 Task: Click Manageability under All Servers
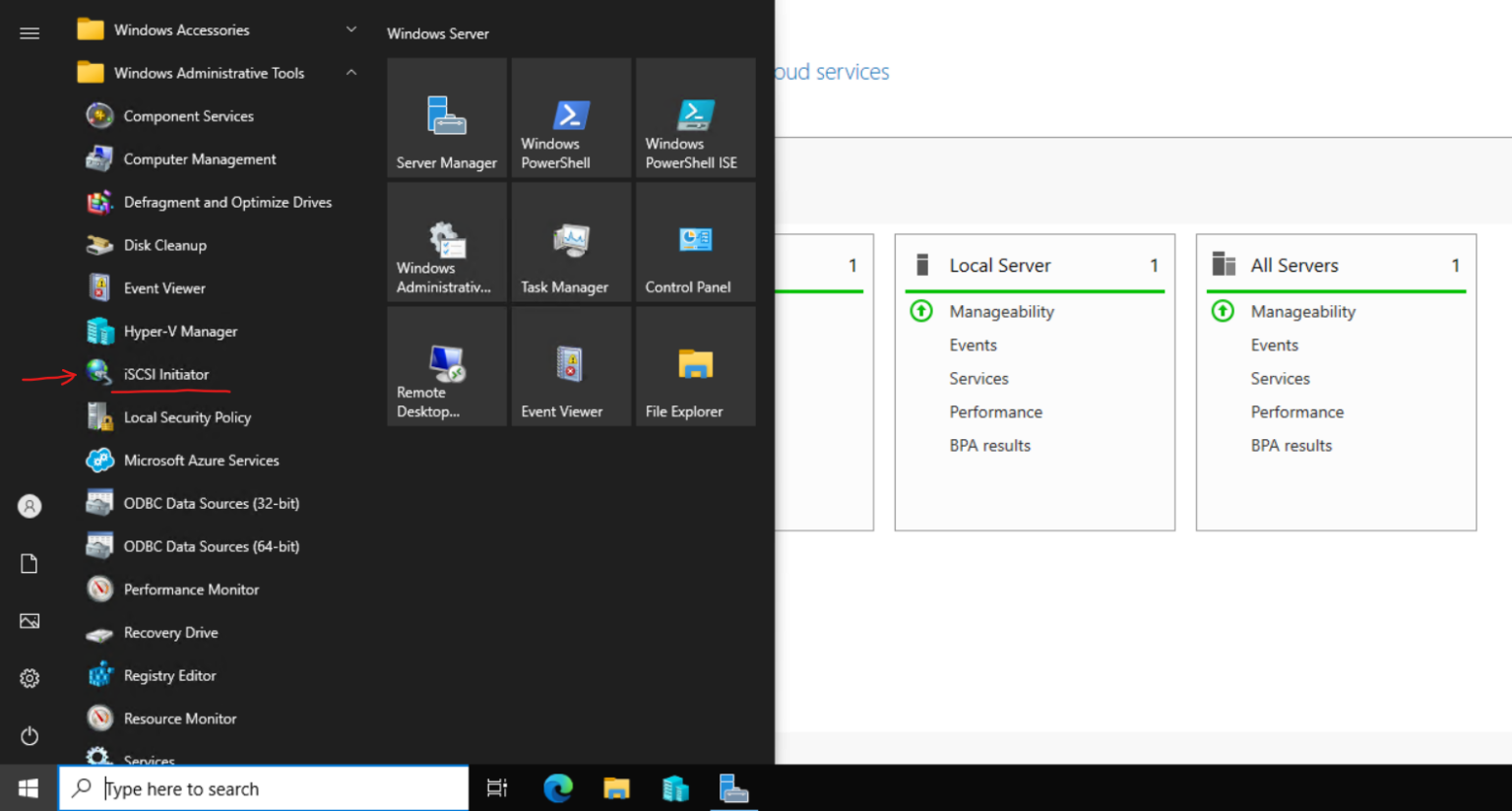point(1301,311)
